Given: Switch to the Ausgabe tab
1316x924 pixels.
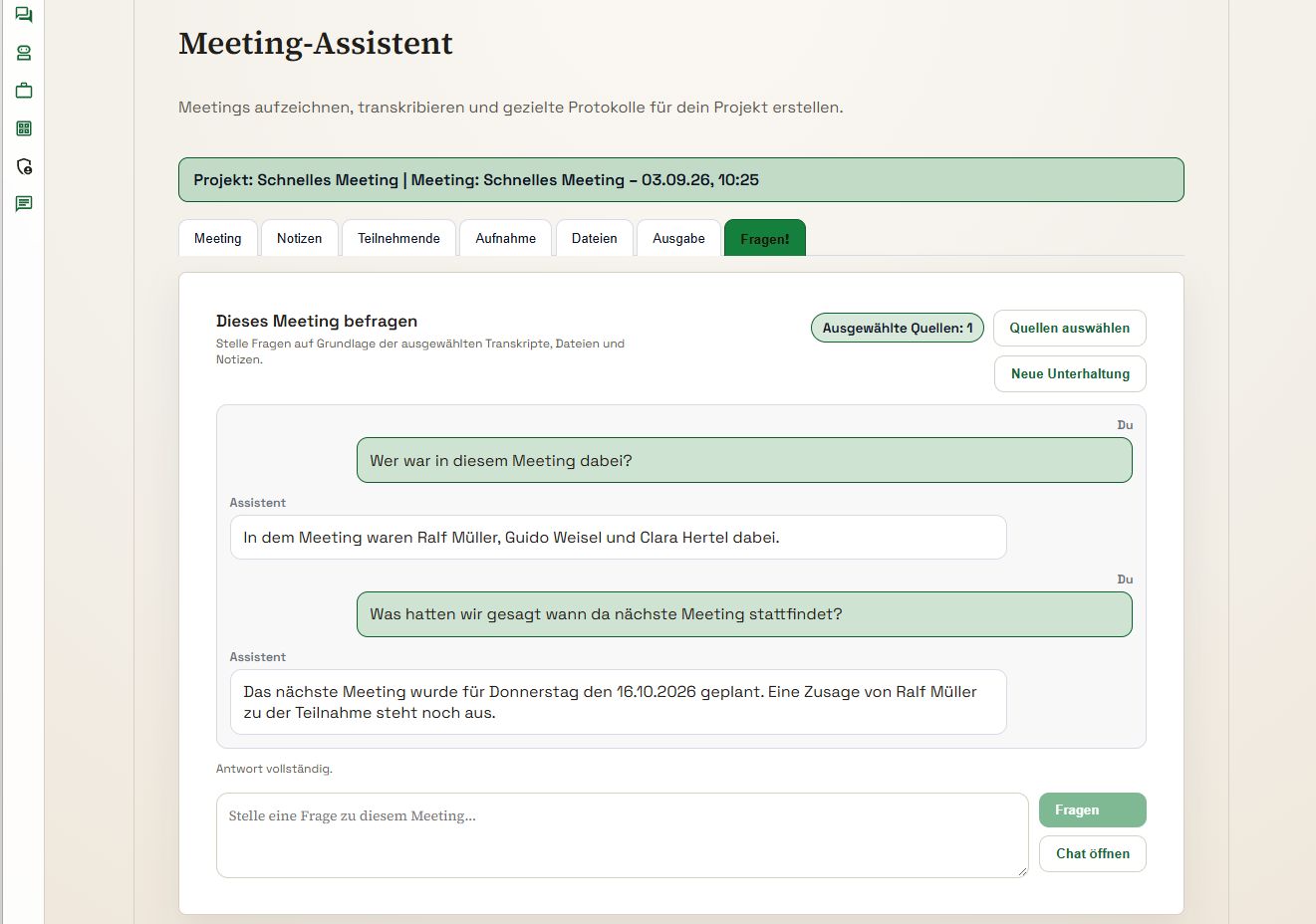Looking at the screenshot, I should pos(678,238).
